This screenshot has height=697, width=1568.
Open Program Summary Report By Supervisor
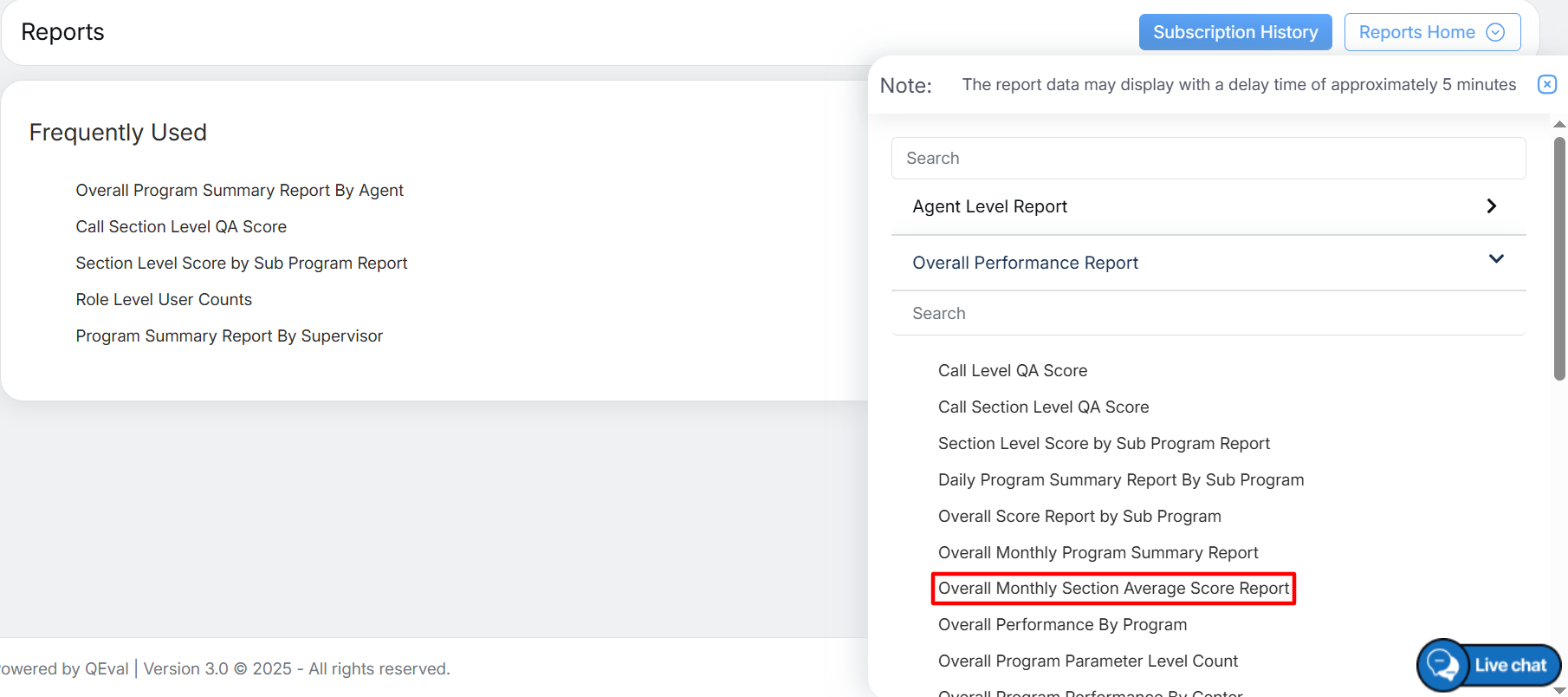(229, 336)
